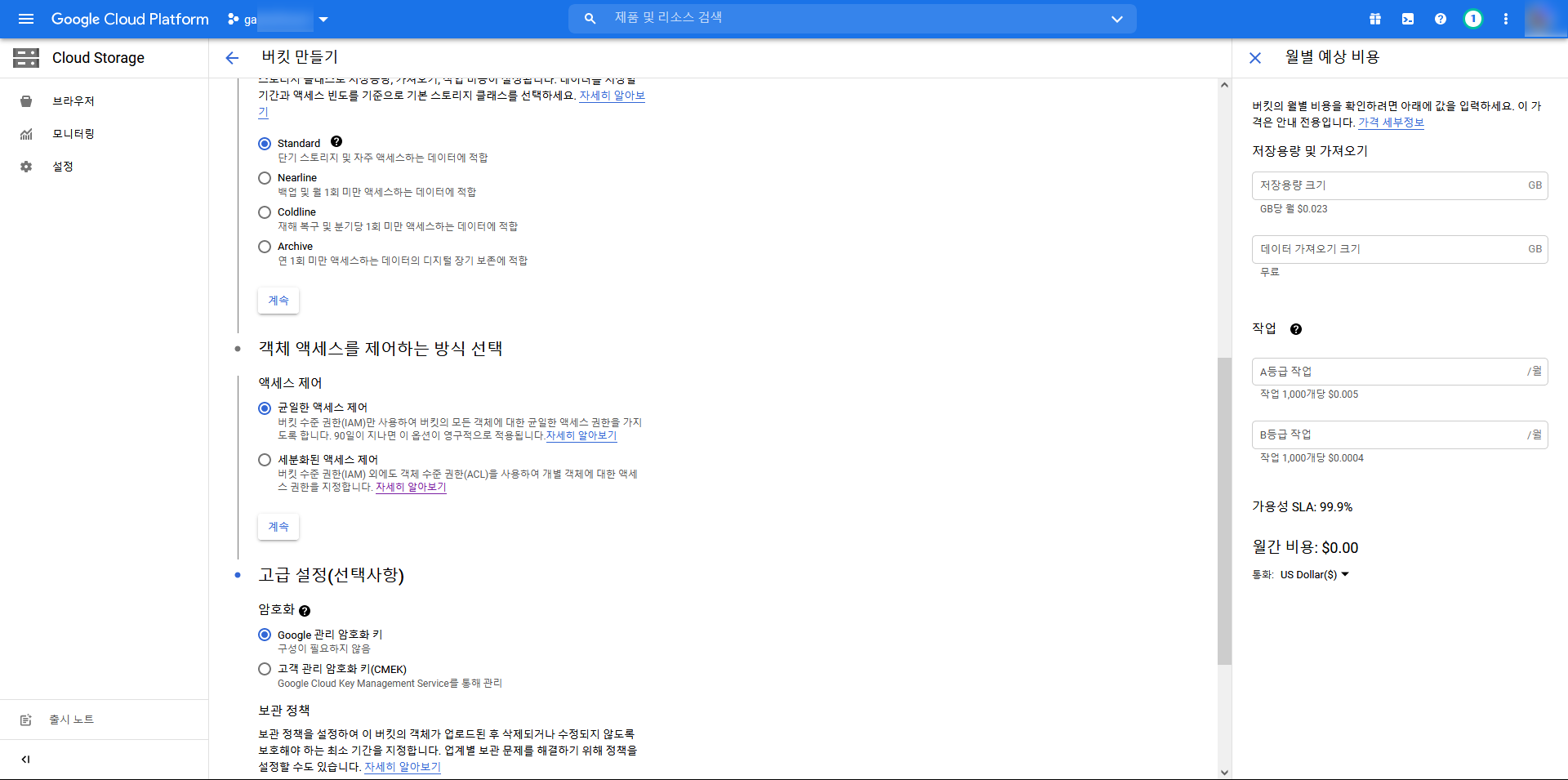
Task: Click the 고급 설정(선택사항) section heading
Action: tap(332, 575)
